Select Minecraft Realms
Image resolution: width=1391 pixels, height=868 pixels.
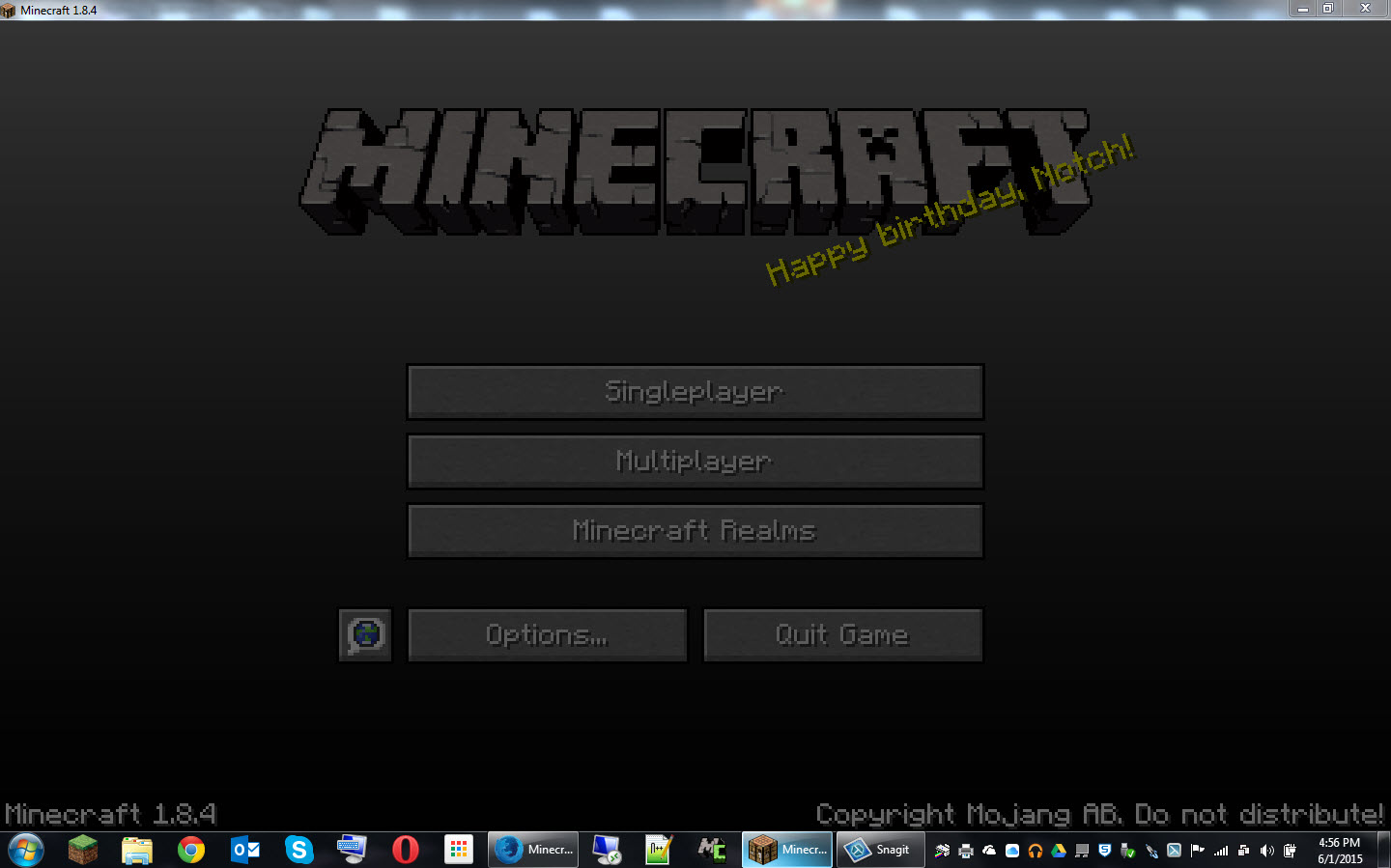695,531
